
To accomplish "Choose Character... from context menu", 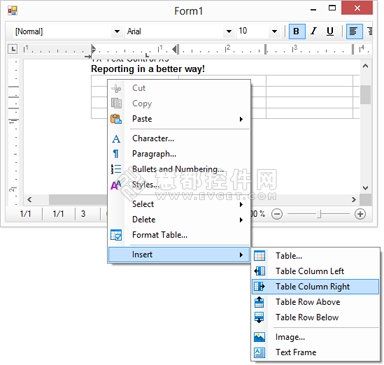I will click(x=179, y=139).
